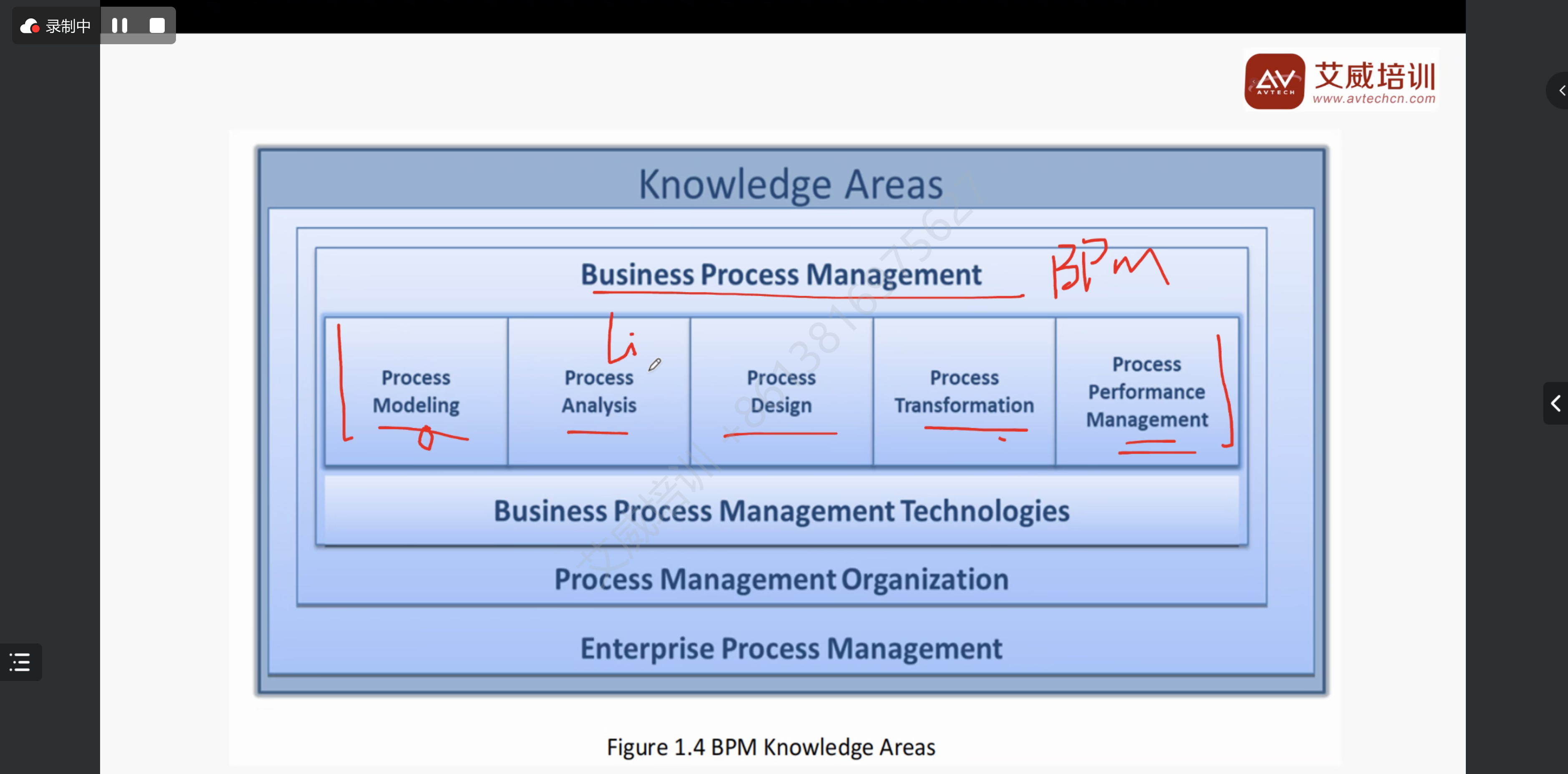Expand Business Process Management Technologies section
The image size is (1568, 774).
click(784, 510)
